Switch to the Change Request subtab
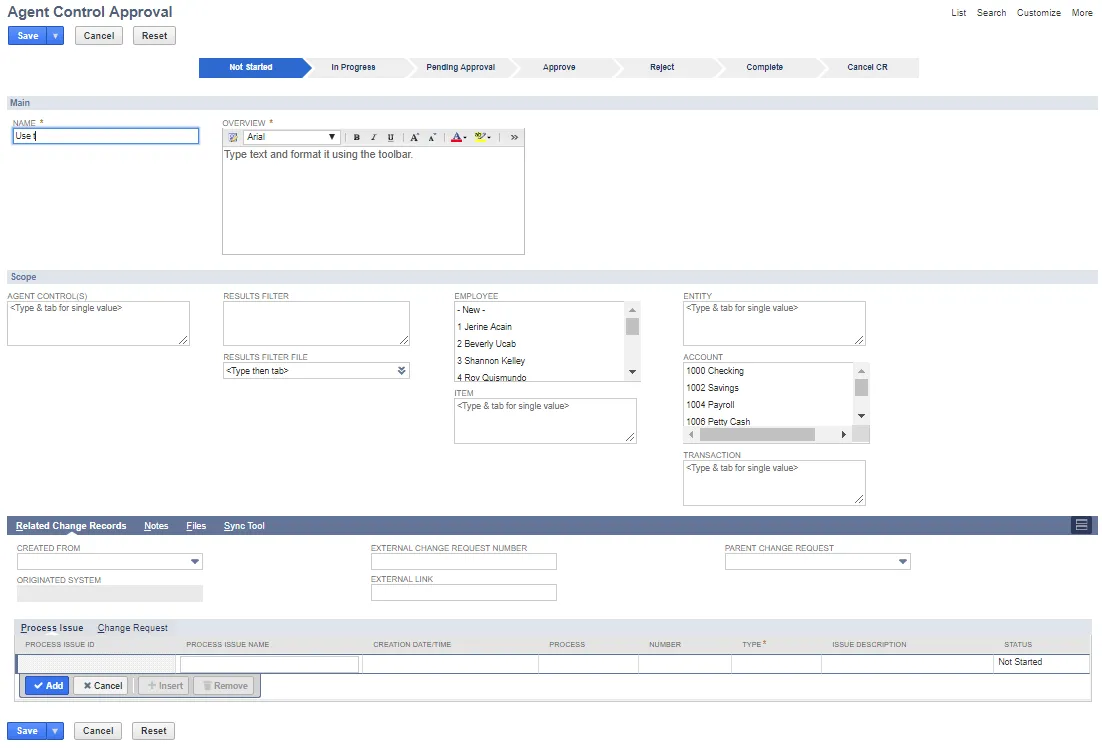 pos(133,628)
